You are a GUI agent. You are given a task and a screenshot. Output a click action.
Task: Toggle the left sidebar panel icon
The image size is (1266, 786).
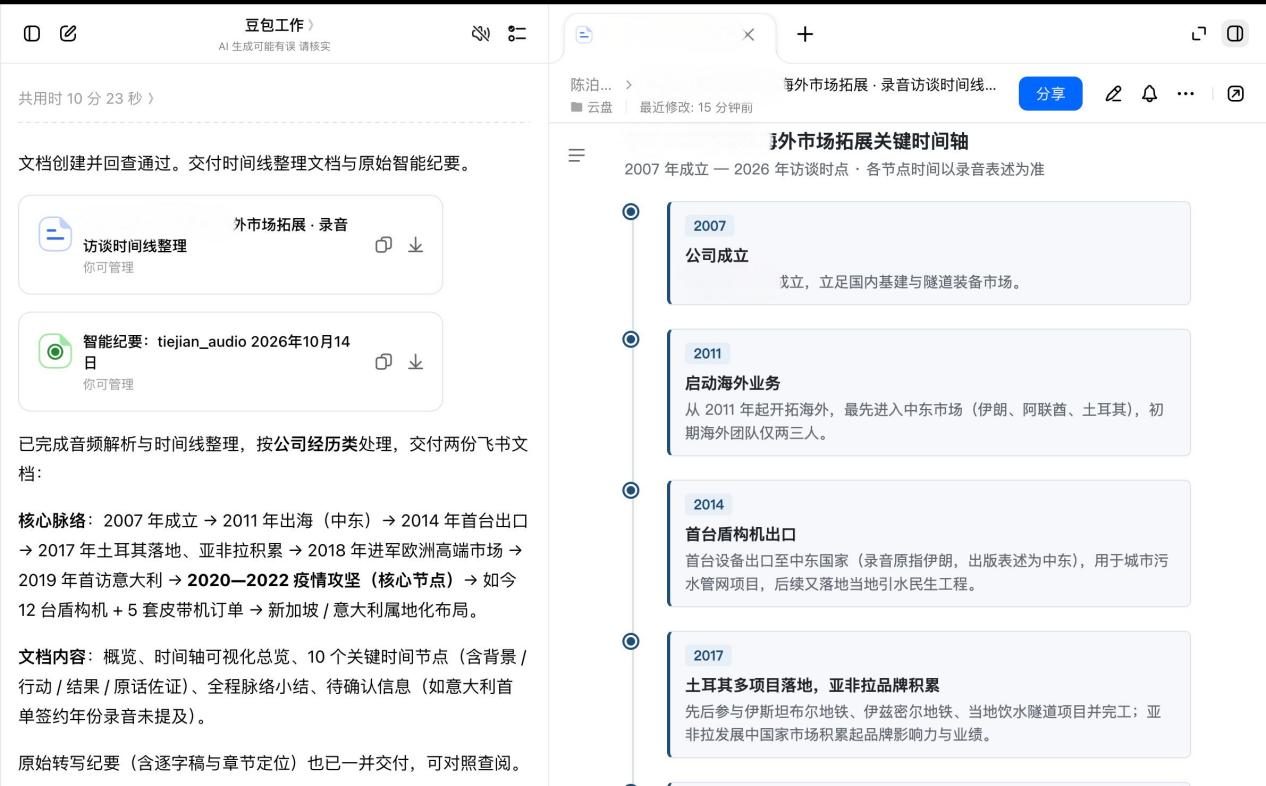click(x=32, y=33)
